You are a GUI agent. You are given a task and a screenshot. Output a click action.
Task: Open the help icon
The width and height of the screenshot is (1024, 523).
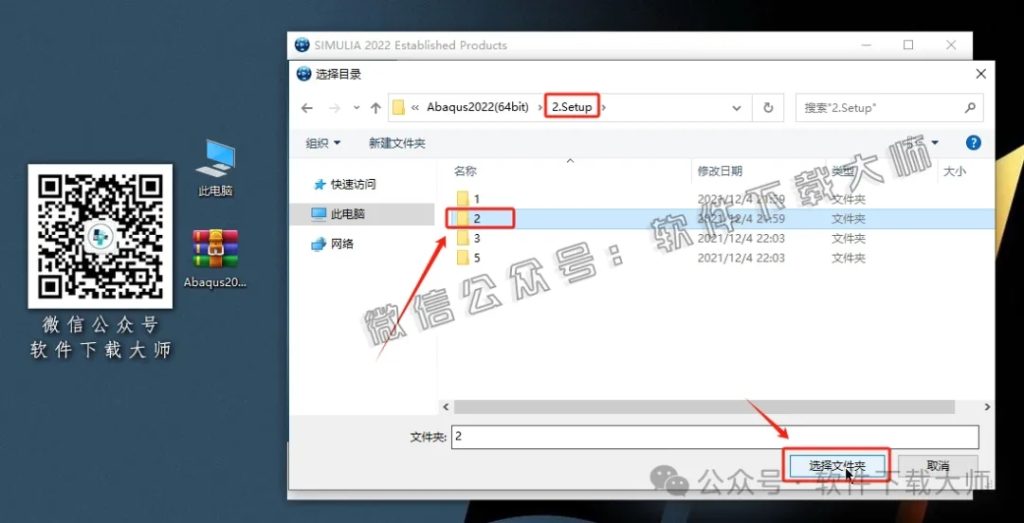pyautogui.click(x=973, y=143)
